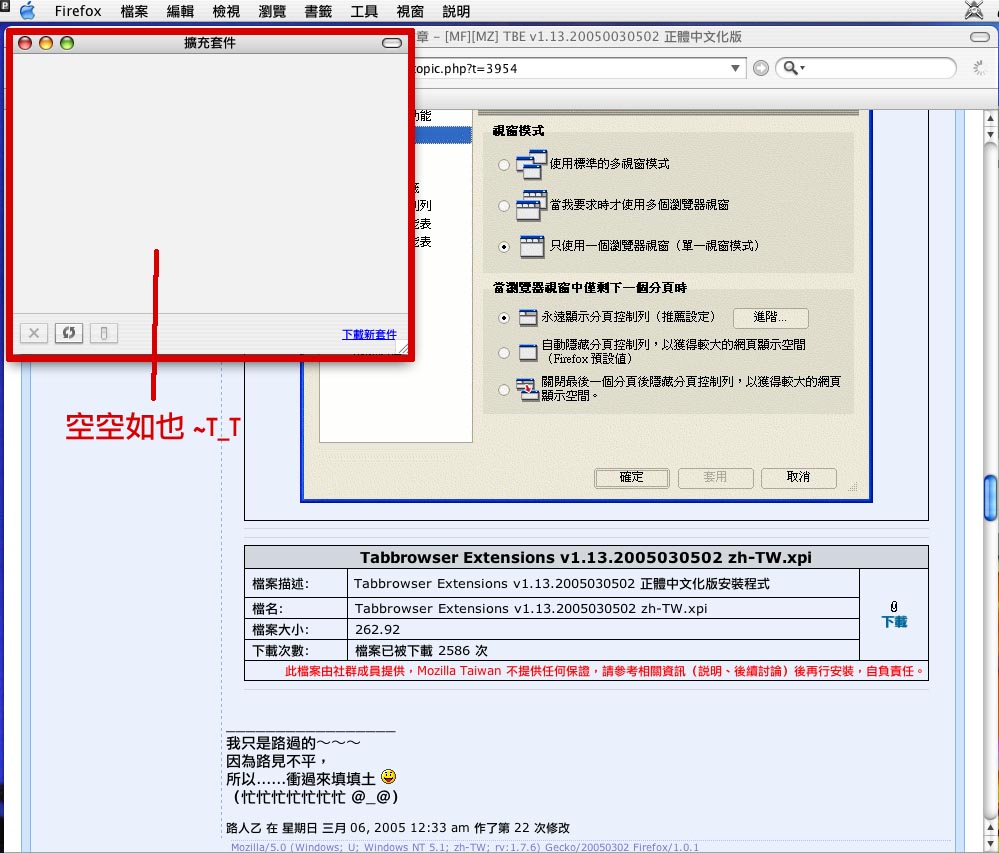
Task: Open the 工具 menu
Action: [364, 11]
